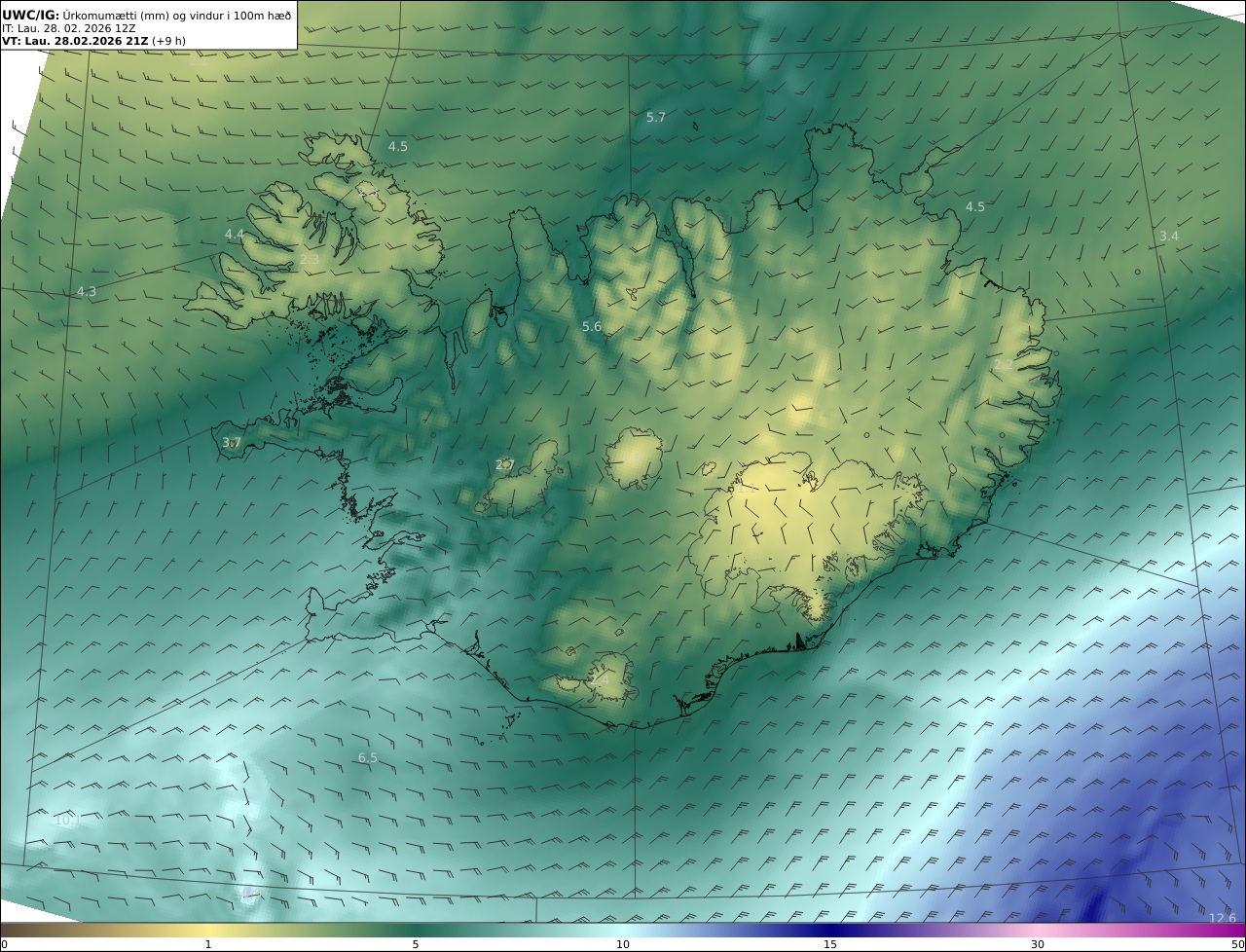Click the color bar tick label "5"
Image resolution: width=1246 pixels, height=952 pixels.
coord(416,944)
